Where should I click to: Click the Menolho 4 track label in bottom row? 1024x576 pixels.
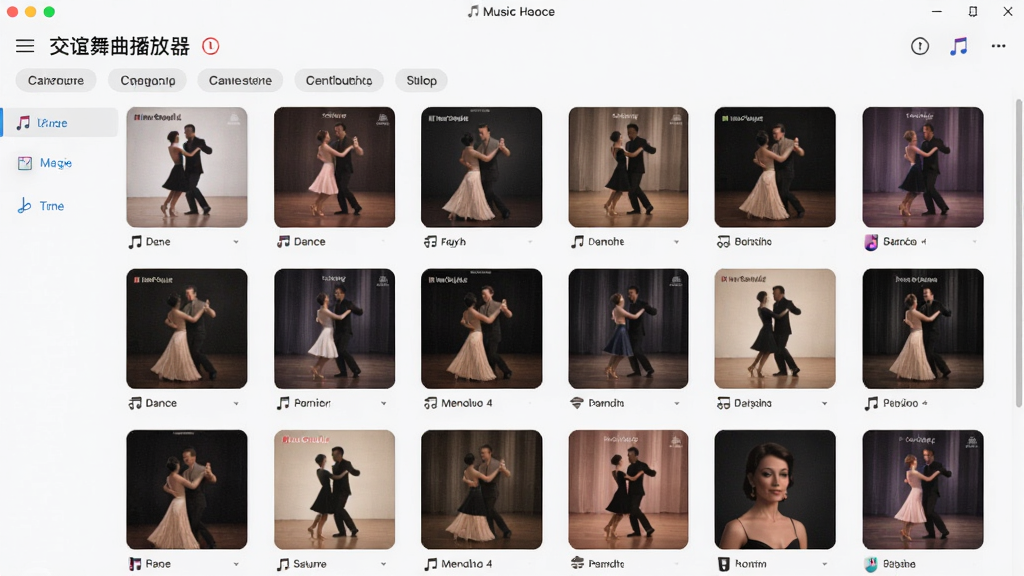(x=466, y=564)
